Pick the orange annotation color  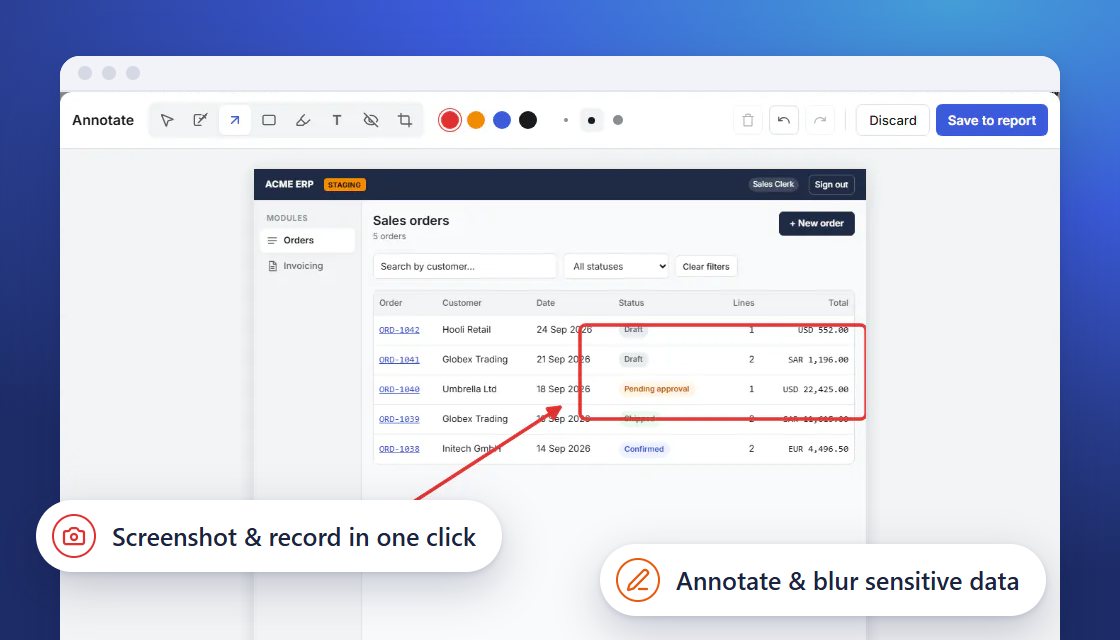click(476, 120)
